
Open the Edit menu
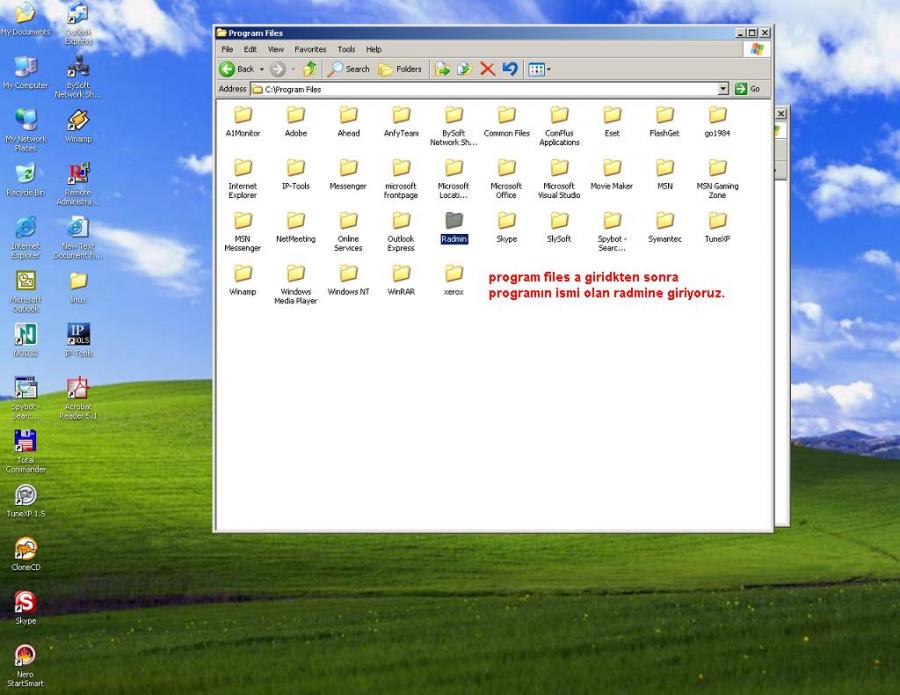250,49
